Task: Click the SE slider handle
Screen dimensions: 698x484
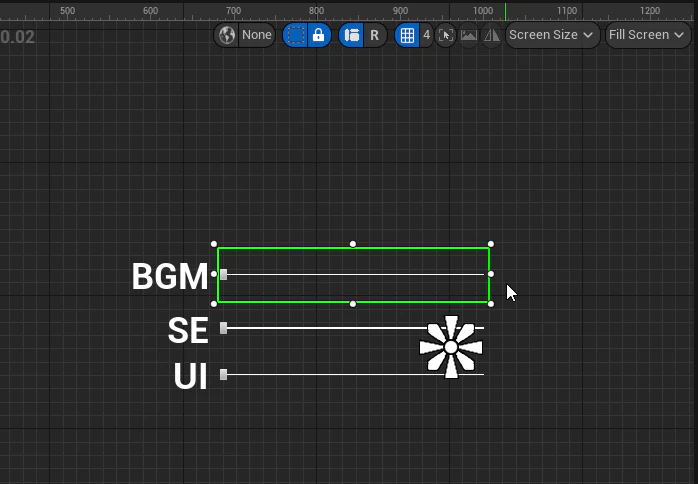Action: [223, 328]
